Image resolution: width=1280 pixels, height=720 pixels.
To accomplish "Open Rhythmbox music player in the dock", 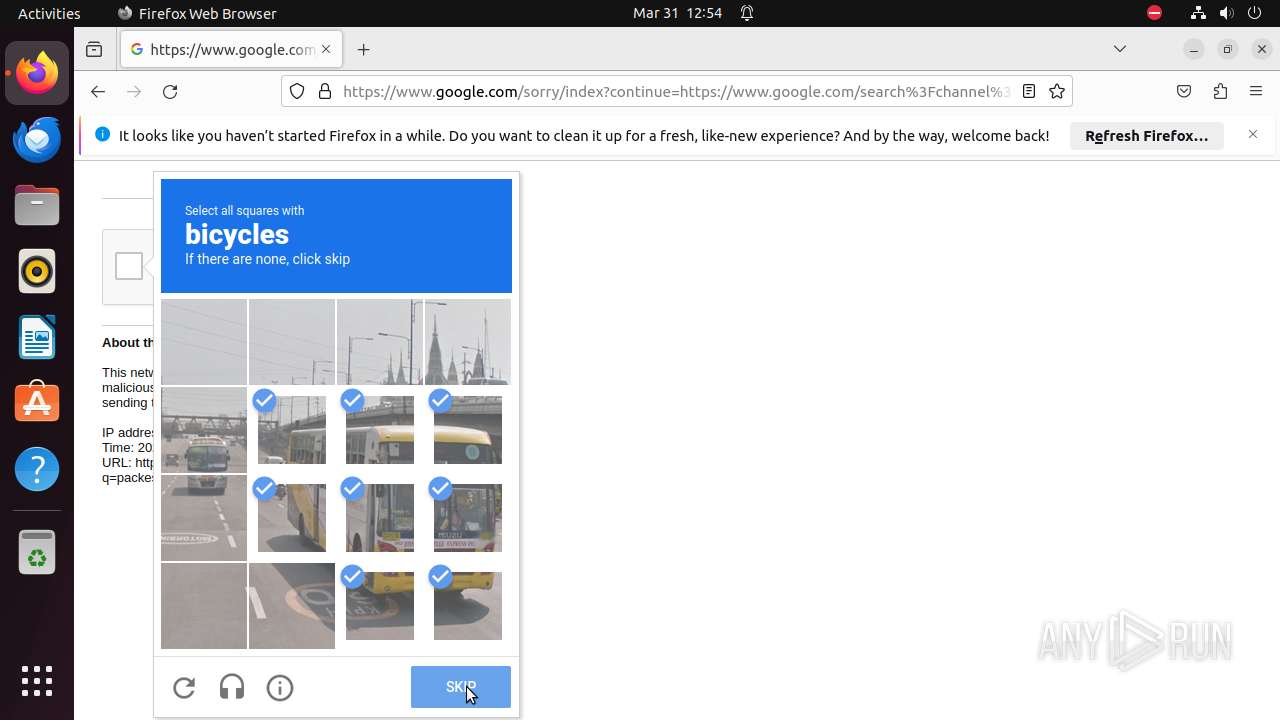I will click(37, 271).
